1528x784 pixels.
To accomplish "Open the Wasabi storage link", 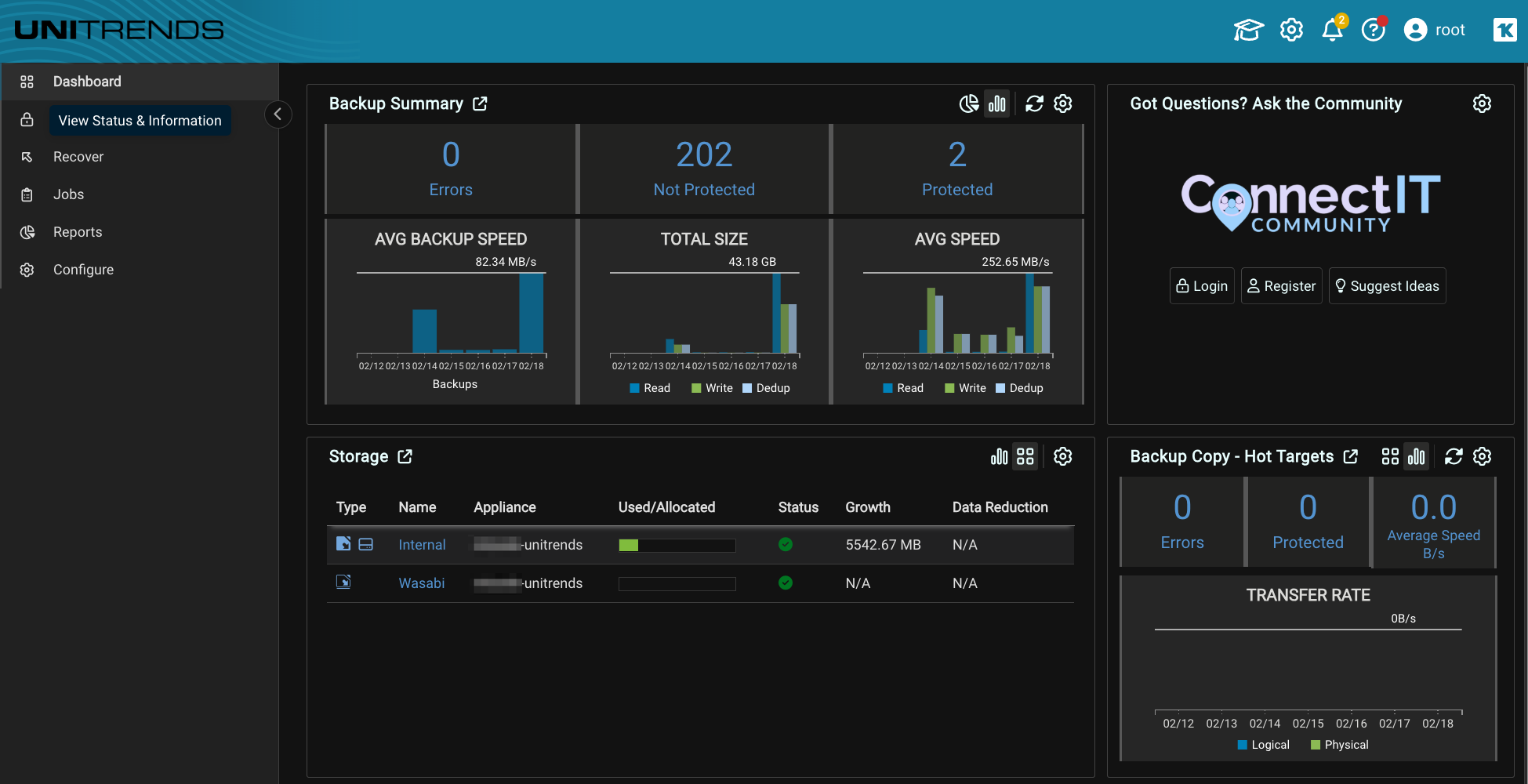I will [x=421, y=583].
